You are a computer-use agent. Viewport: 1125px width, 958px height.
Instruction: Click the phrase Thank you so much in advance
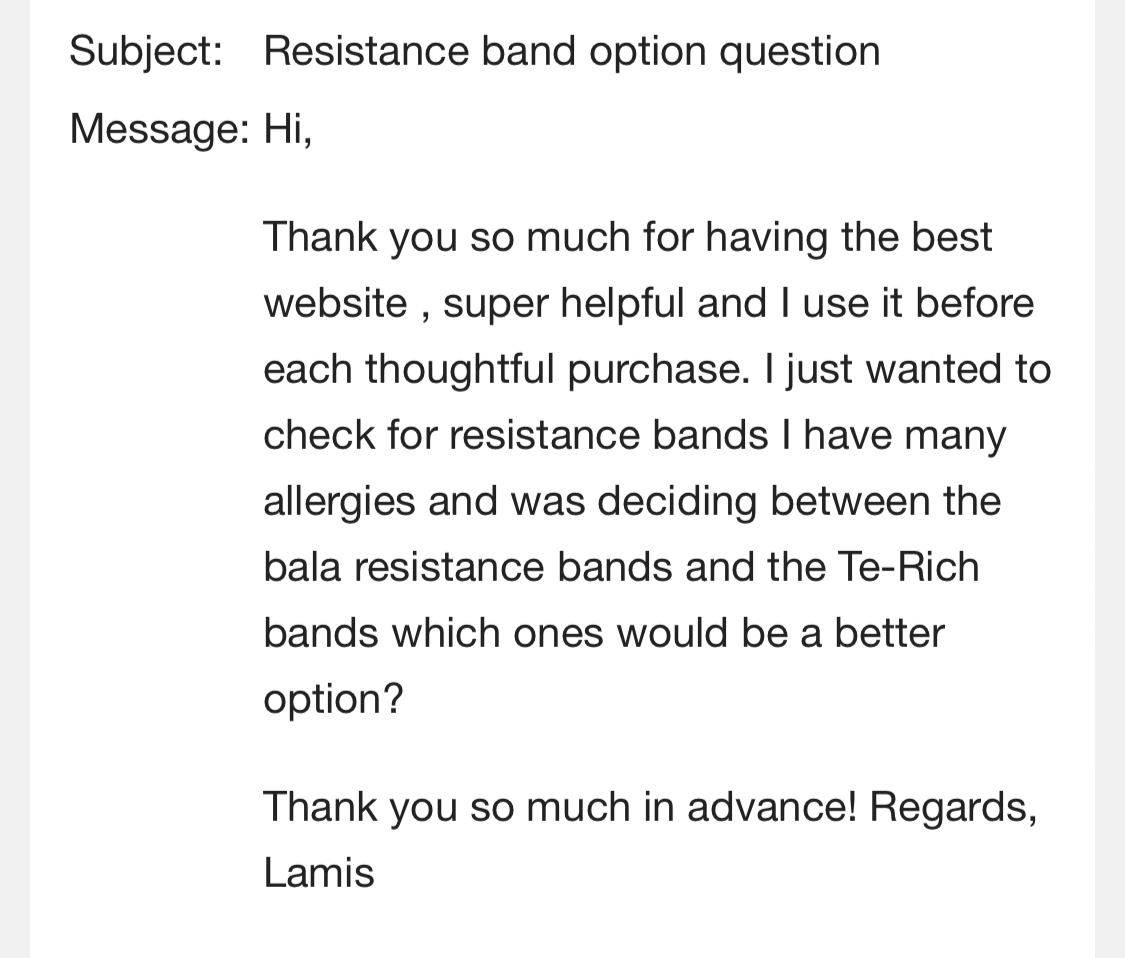coord(560,807)
